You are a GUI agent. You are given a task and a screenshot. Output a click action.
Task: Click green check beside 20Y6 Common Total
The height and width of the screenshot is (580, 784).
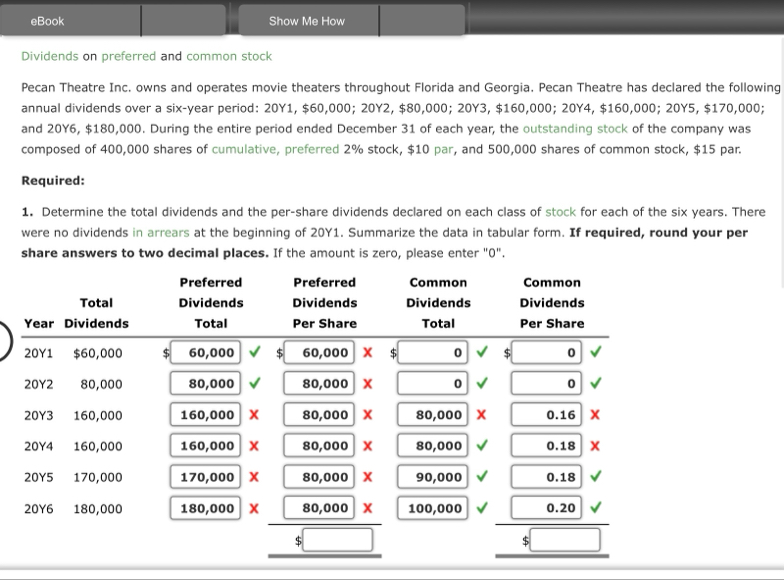tap(482, 508)
